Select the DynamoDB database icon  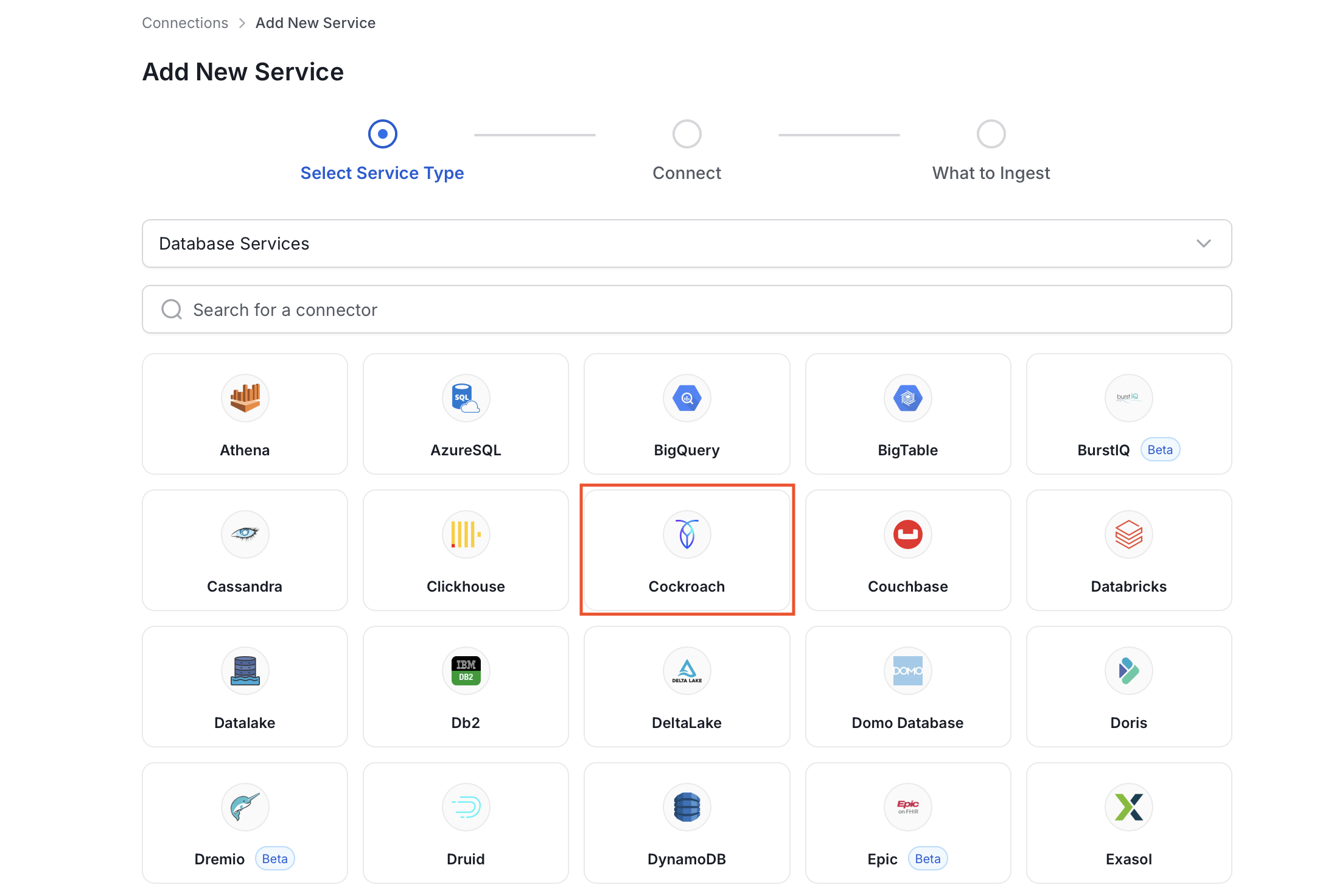click(x=687, y=807)
